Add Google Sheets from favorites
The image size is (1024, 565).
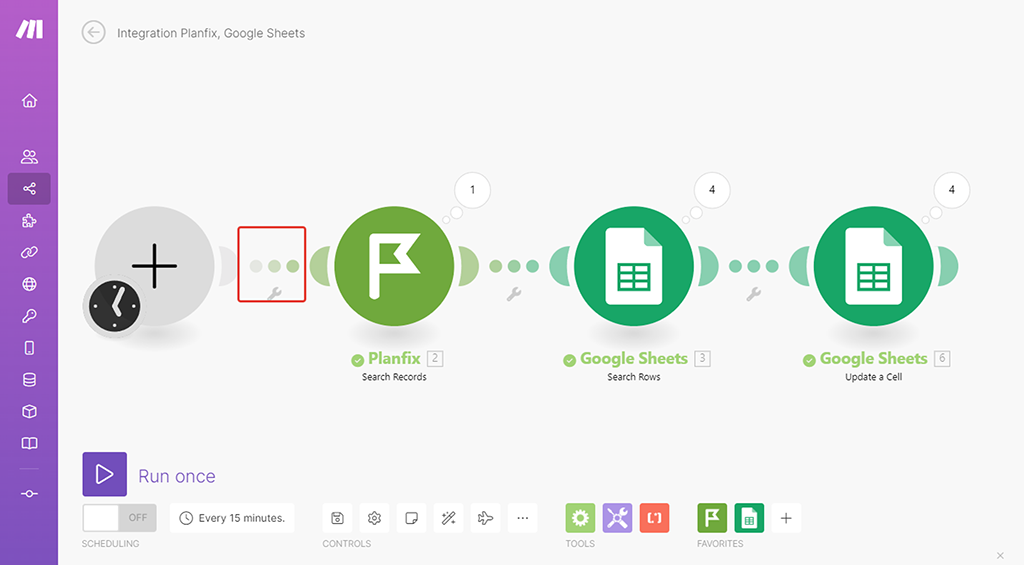[x=749, y=518]
